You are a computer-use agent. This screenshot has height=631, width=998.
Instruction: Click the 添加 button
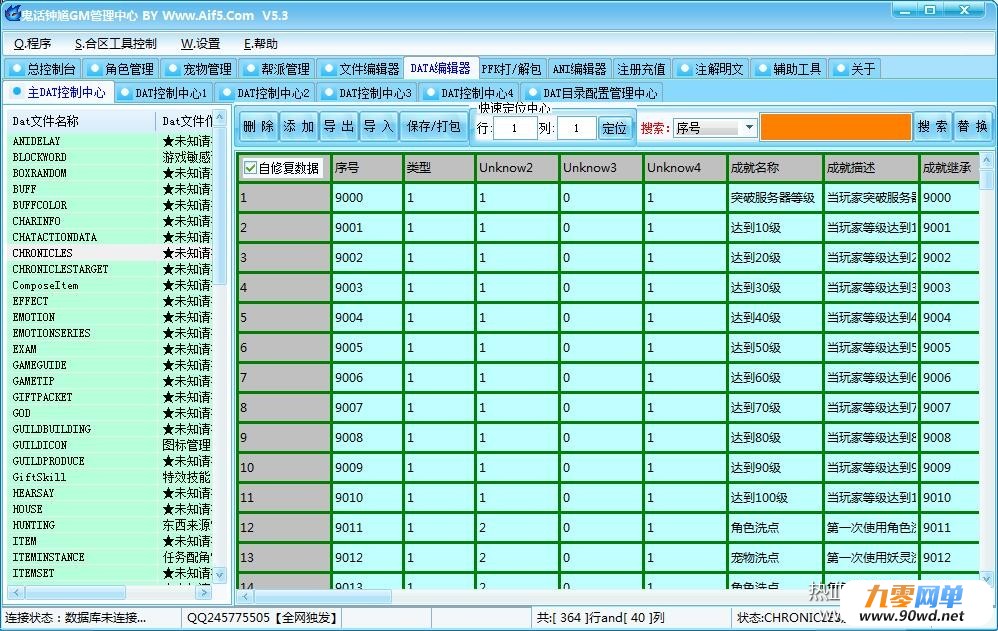coord(299,126)
